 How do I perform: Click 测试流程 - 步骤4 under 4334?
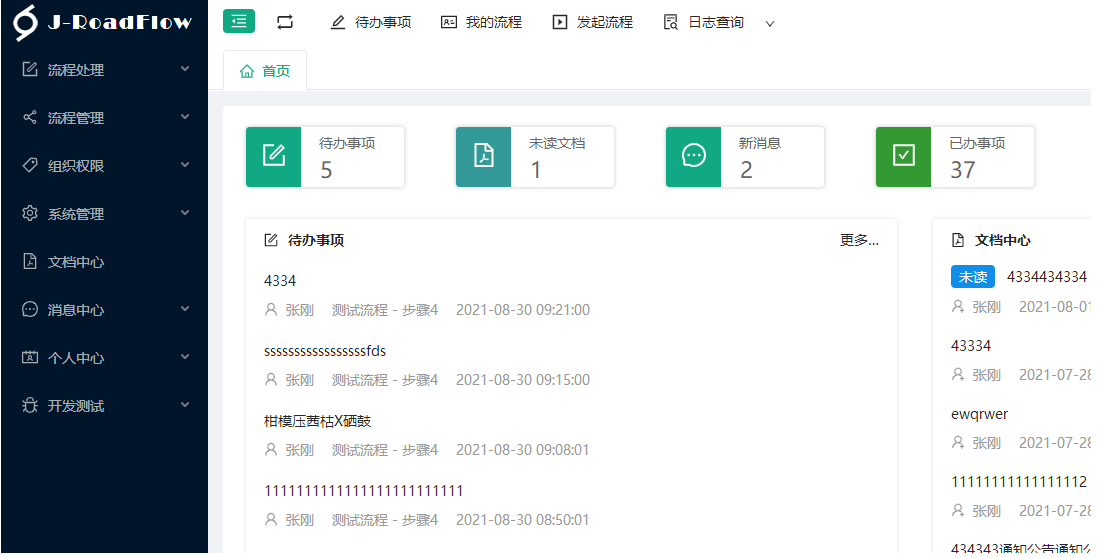[x=385, y=310]
